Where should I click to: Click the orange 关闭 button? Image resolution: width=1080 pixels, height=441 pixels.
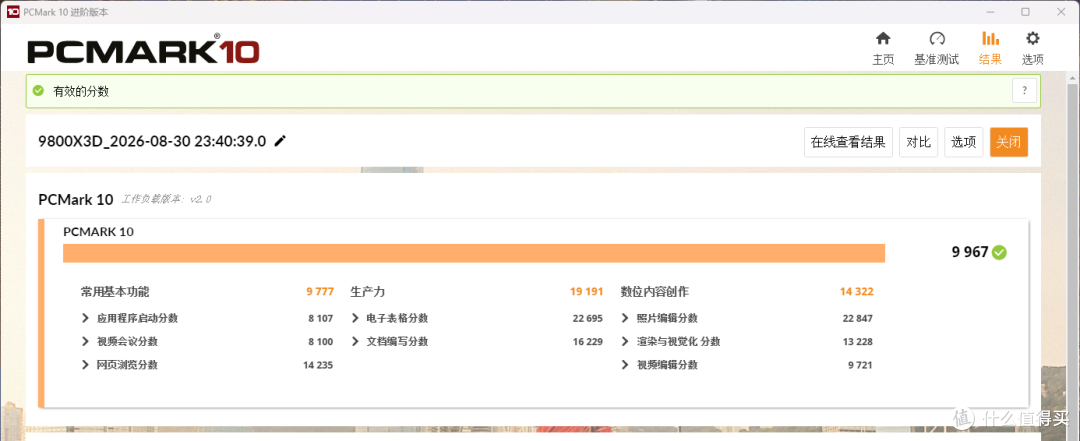(1009, 143)
